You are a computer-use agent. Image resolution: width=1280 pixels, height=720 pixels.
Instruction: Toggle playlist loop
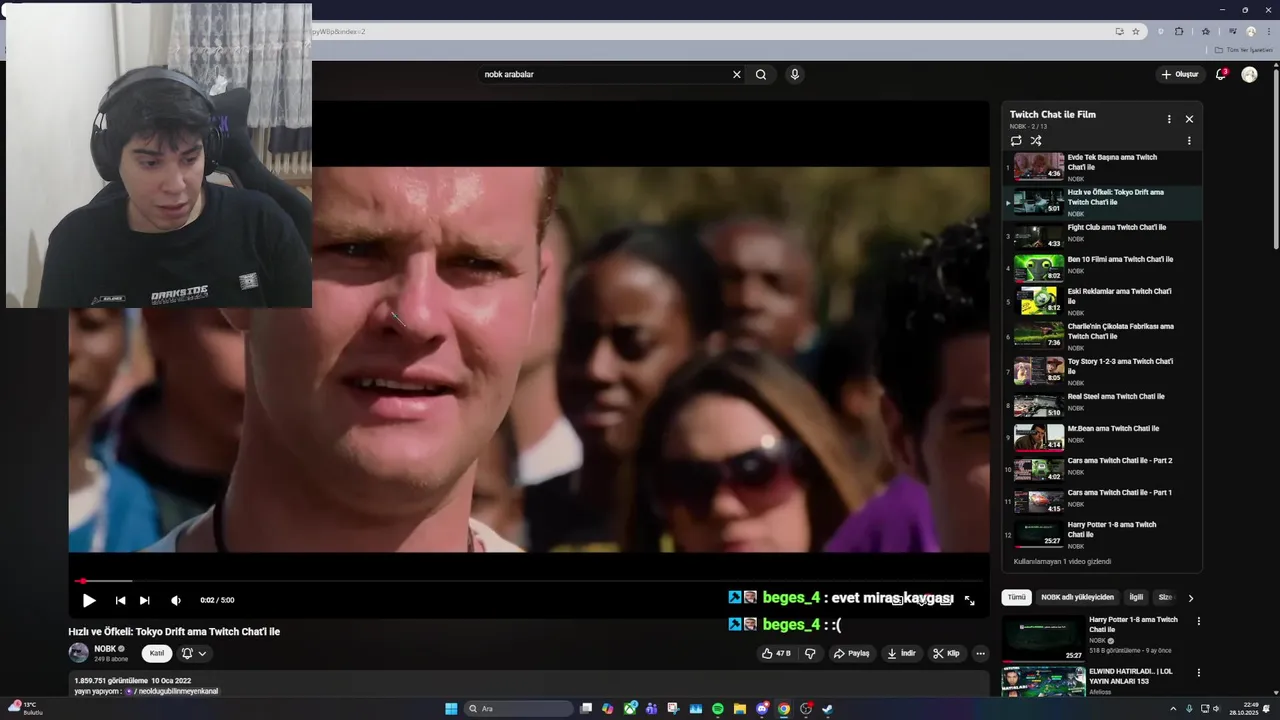(x=1016, y=141)
